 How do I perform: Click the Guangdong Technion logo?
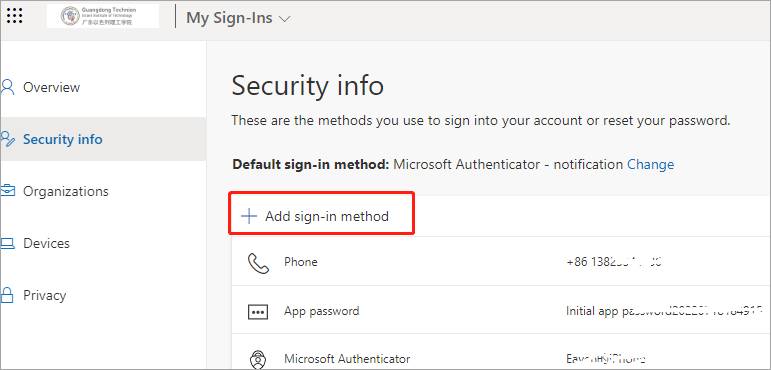pyautogui.click(x=103, y=16)
